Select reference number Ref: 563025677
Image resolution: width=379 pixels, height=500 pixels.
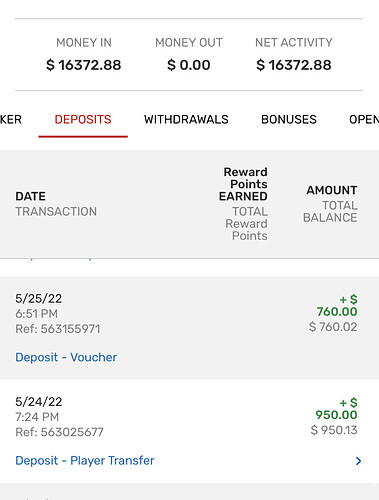(59, 433)
